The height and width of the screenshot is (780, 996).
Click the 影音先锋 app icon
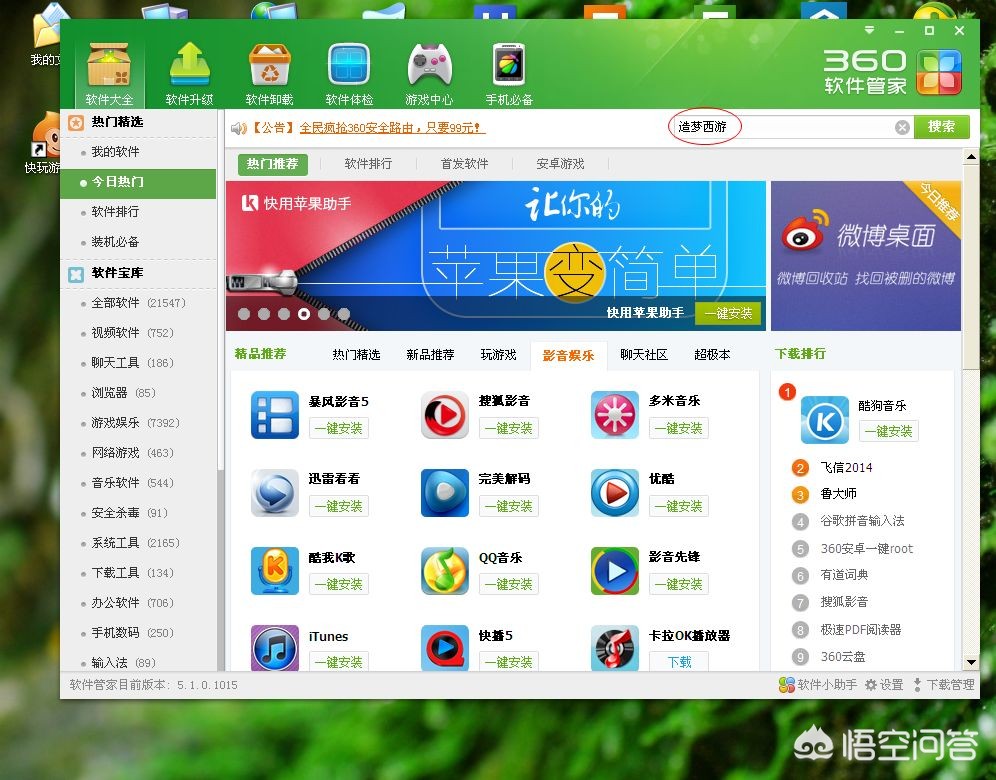(614, 571)
